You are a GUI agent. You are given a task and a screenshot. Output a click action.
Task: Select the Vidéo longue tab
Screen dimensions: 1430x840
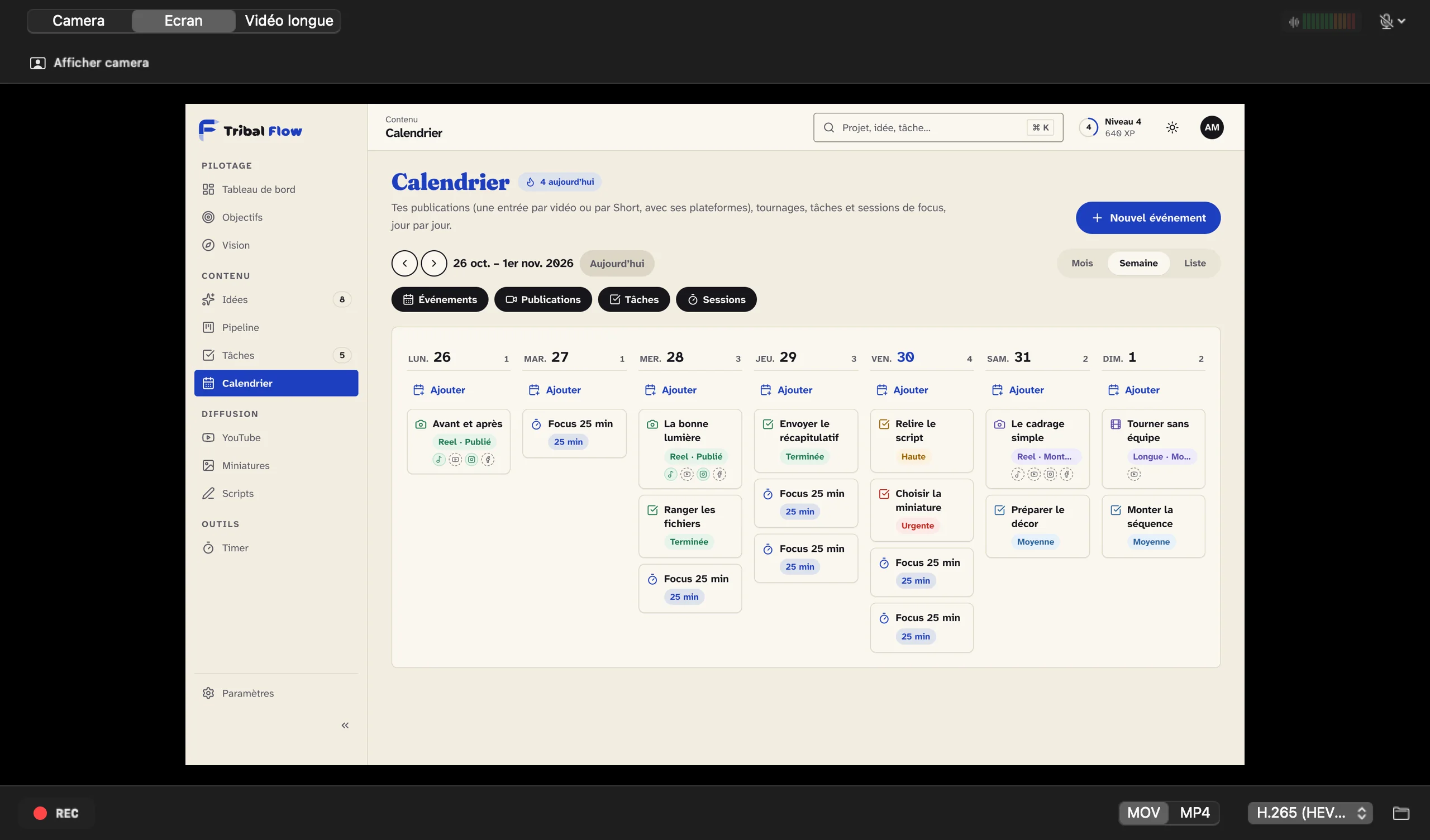[289, 21]
